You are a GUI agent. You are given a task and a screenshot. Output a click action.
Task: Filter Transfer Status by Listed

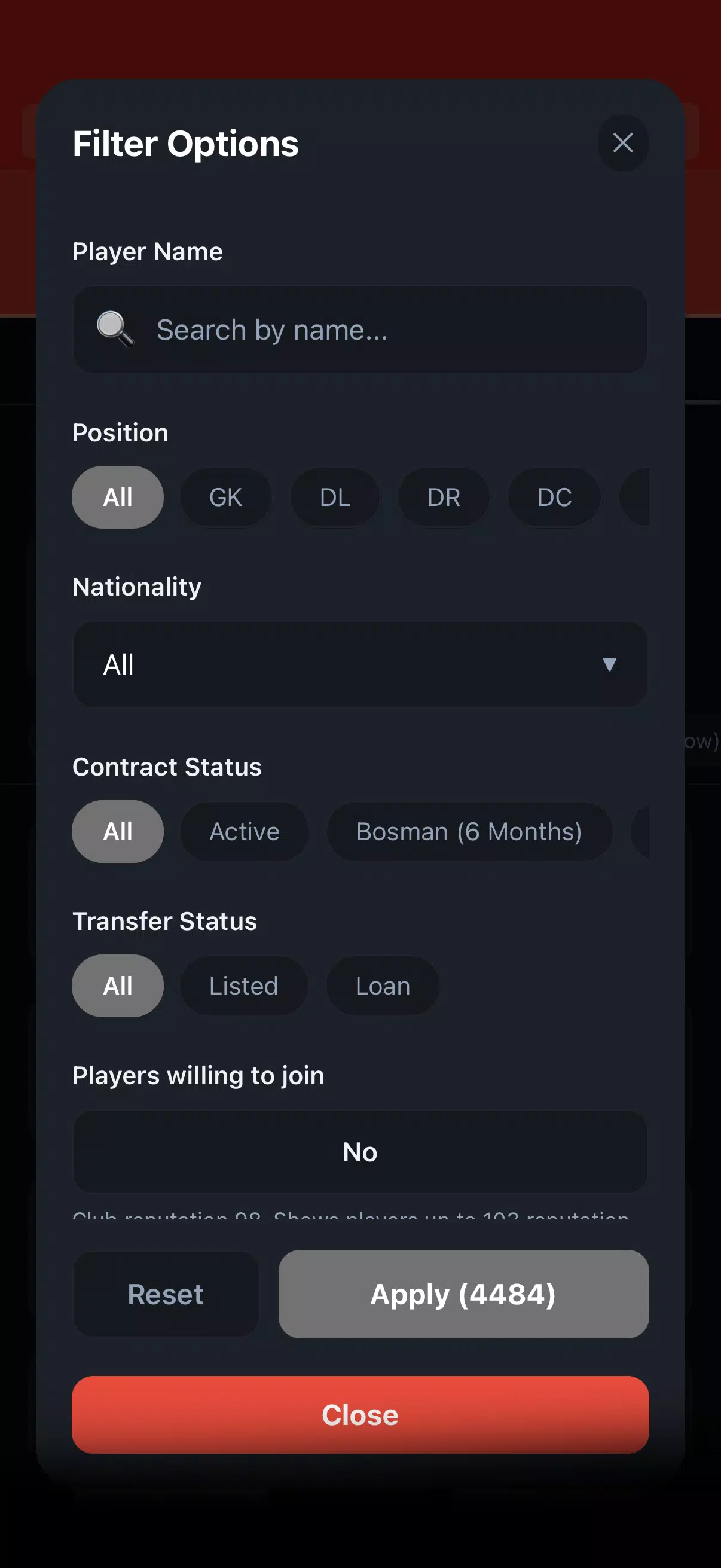tap(243, 986)
